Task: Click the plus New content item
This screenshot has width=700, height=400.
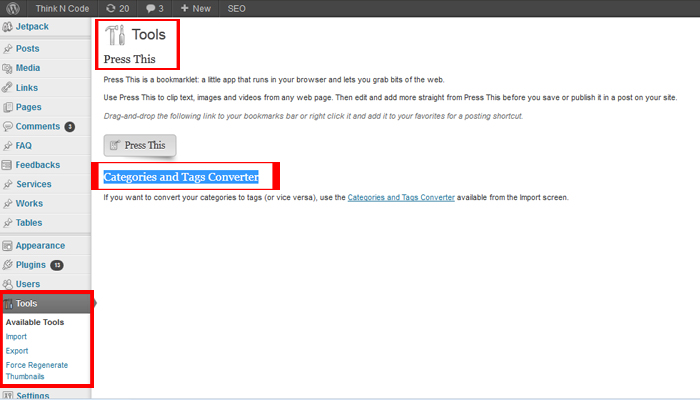Action: click(x=196, y=8)
